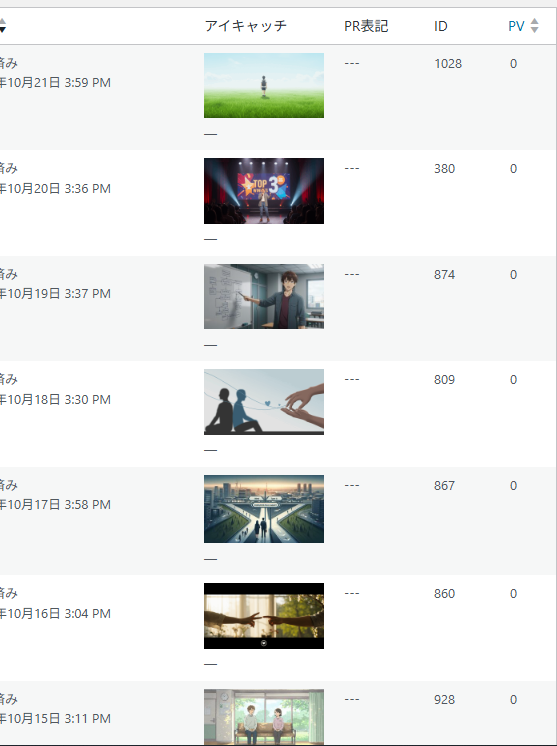Image resolution: width=557 pixels, height=746 pixels.
Task: Select the post ID 380 cell
Action: click(444, 169)
